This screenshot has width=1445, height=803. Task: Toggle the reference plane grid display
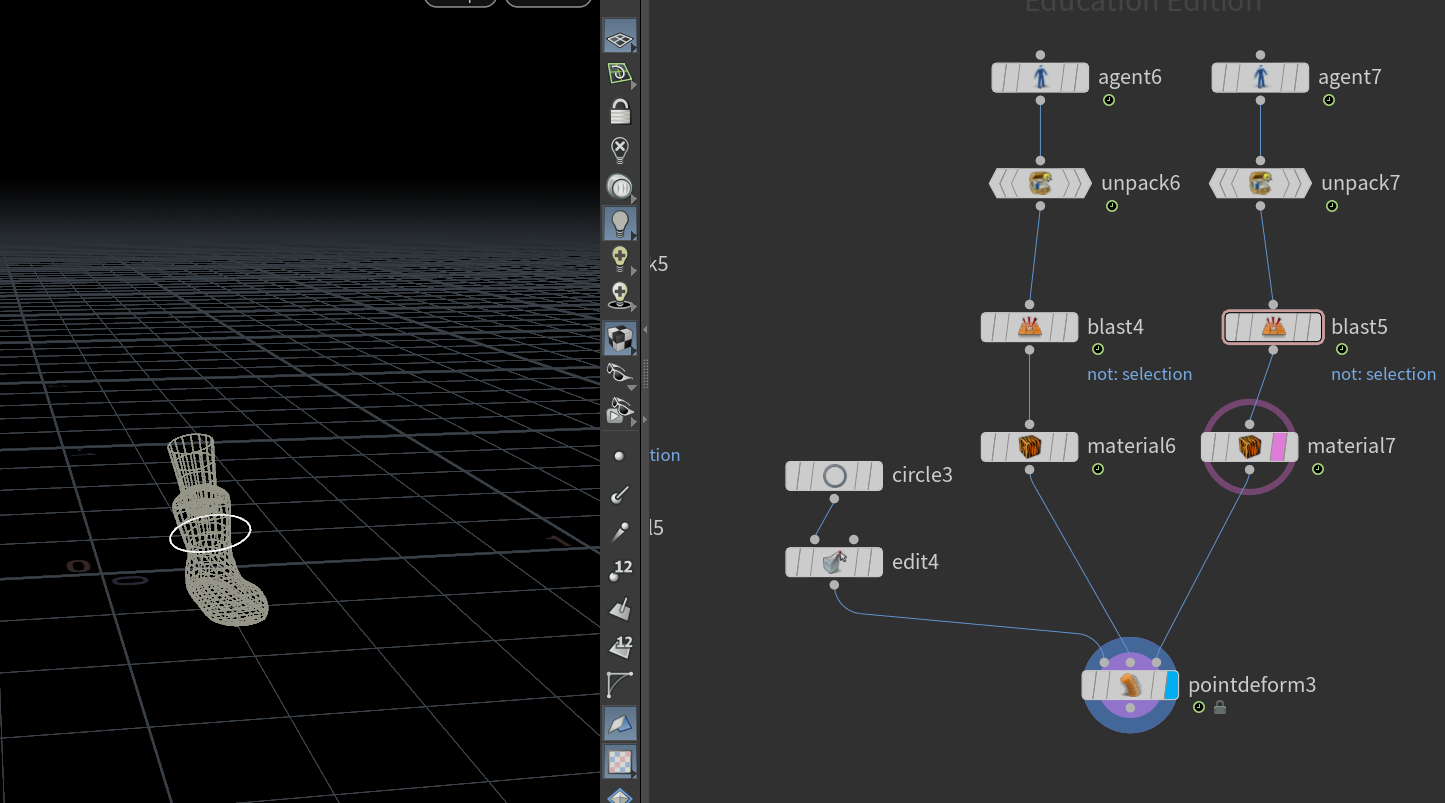[620, 37]
